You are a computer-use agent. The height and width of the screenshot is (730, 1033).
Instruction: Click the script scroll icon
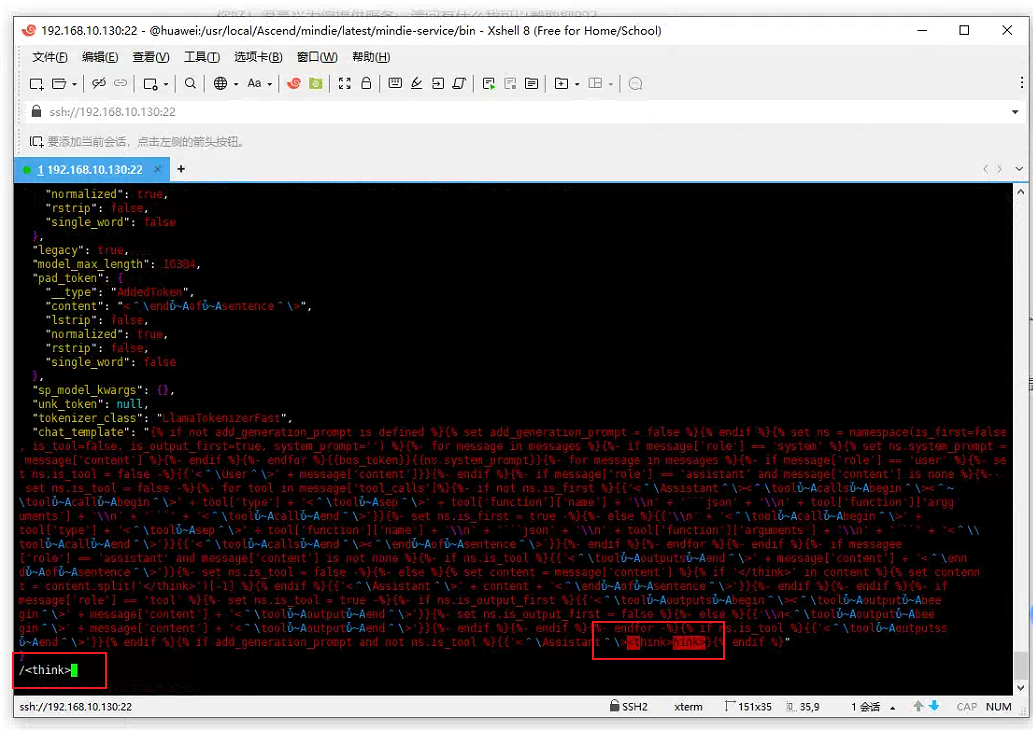click(459, 83)
